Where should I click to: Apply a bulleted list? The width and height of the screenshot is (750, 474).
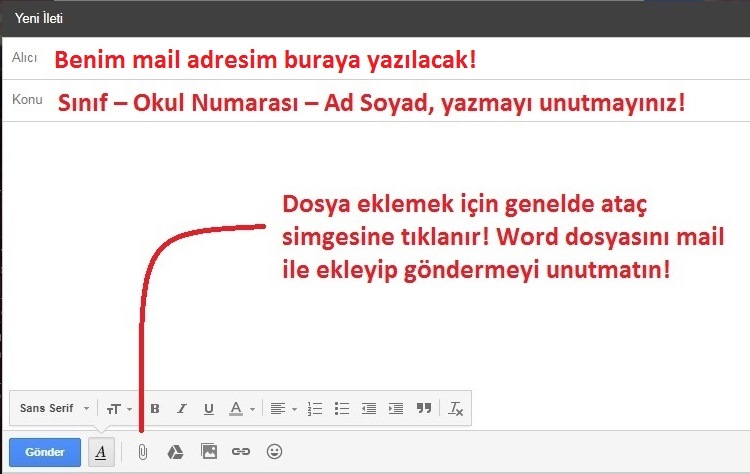point(342,409)
